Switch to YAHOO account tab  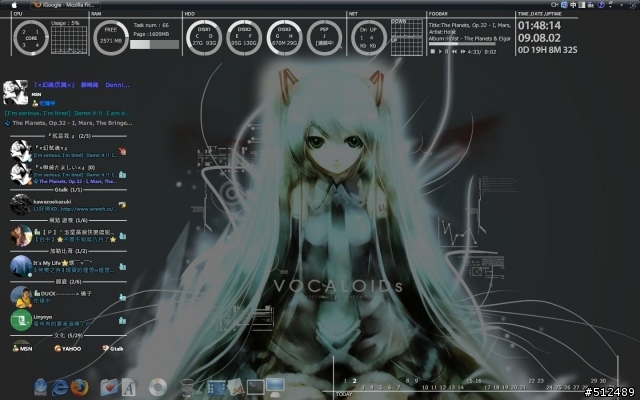(68, 349)
